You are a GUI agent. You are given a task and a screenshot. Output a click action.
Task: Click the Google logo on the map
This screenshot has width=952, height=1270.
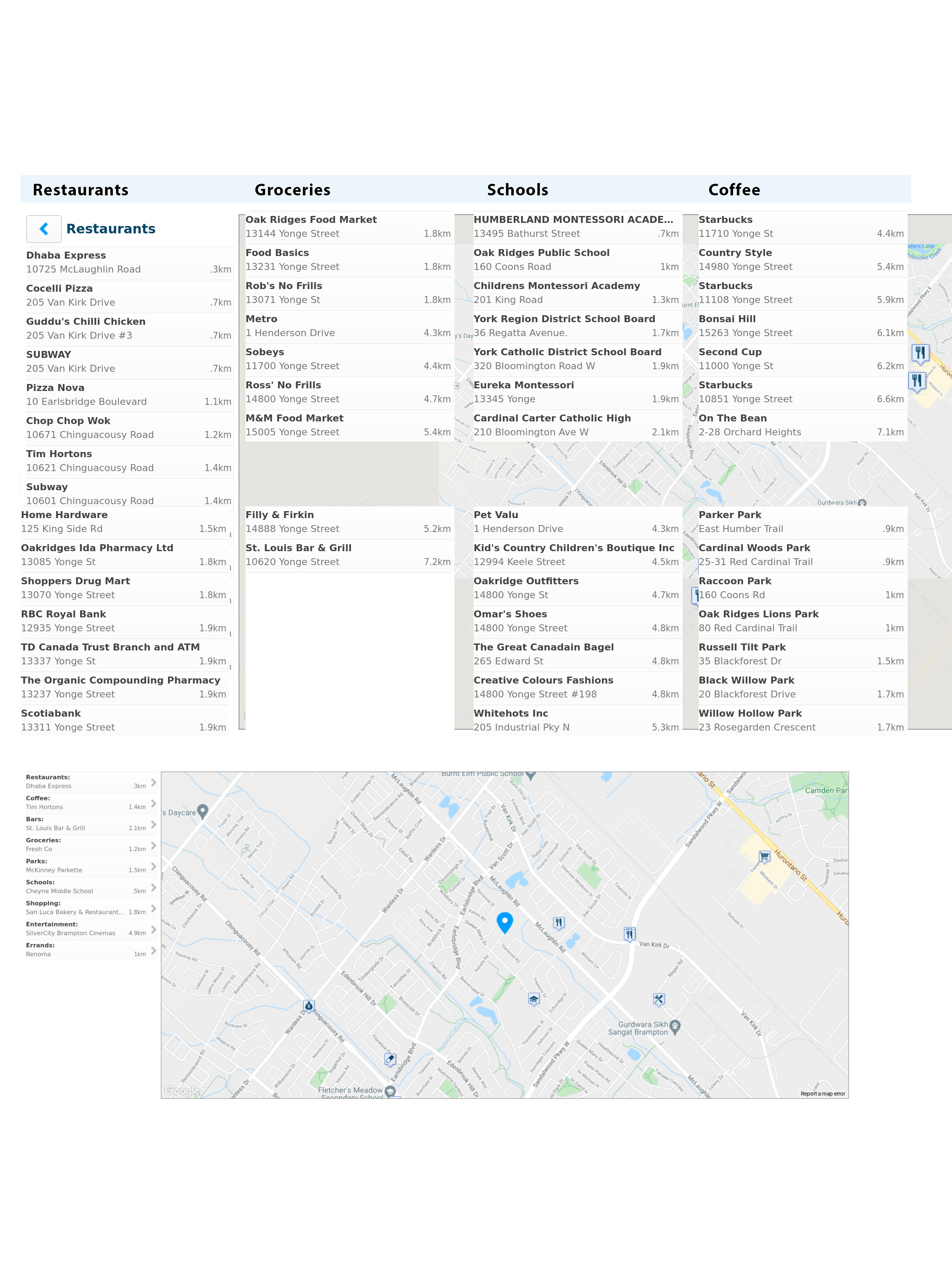182,1090
